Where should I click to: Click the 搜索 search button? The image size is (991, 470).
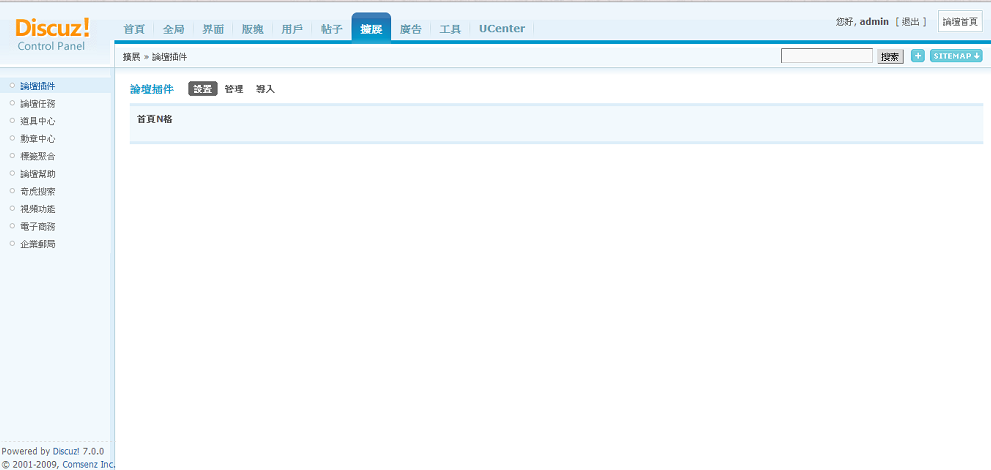(x=890, y=57)
